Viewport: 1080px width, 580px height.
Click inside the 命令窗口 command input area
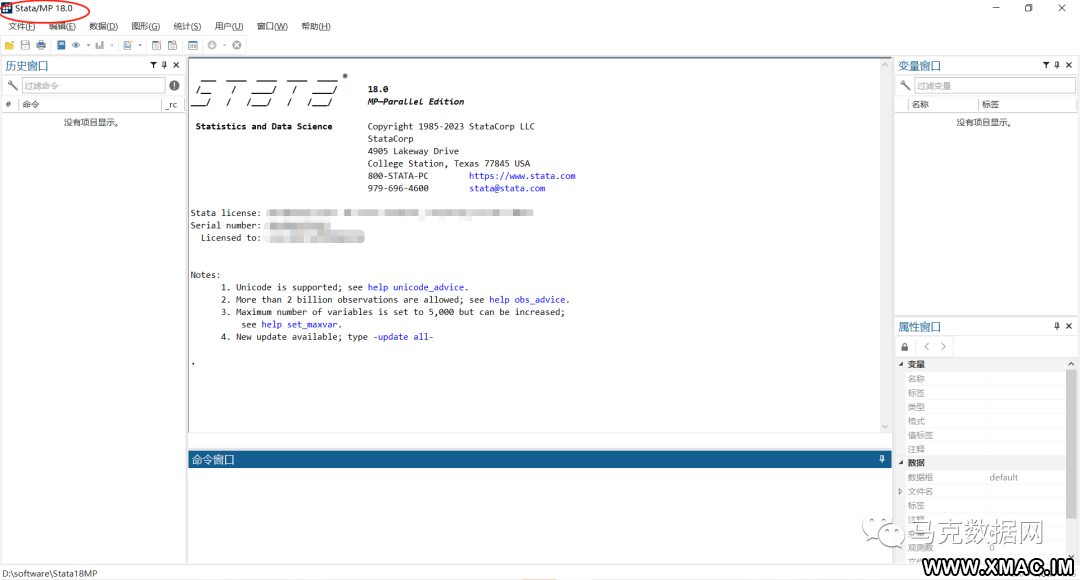tap(539, 515)
